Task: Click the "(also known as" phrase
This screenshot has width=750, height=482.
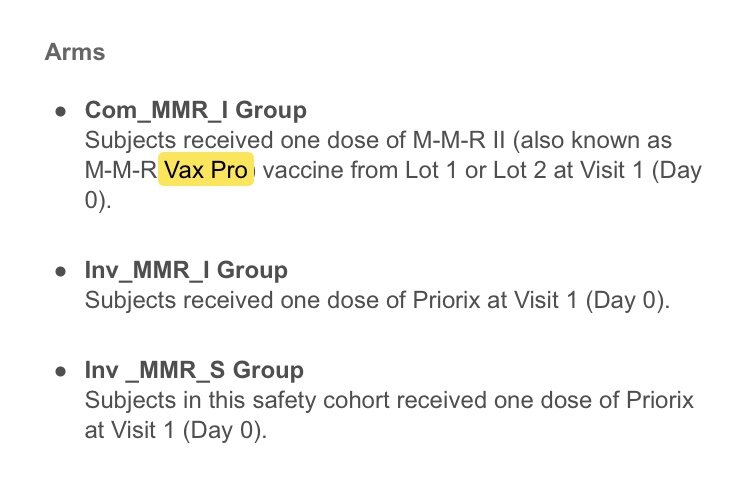Action: click(x=592, y=141)
